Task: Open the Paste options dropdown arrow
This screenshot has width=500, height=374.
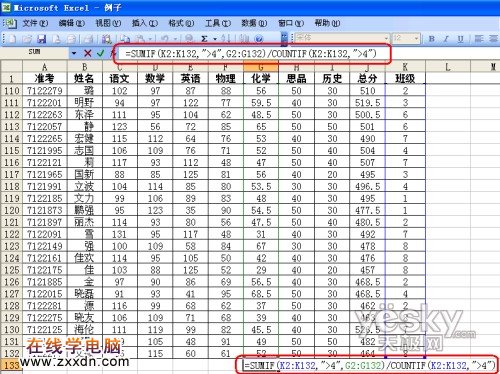Action: [x=150, y=39]
